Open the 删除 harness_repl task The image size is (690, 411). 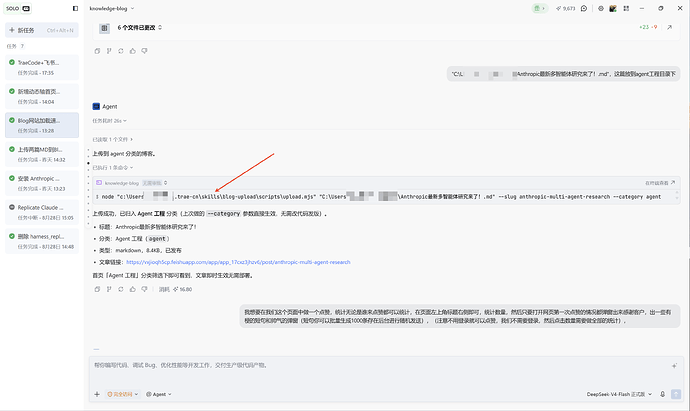point(42,241)
